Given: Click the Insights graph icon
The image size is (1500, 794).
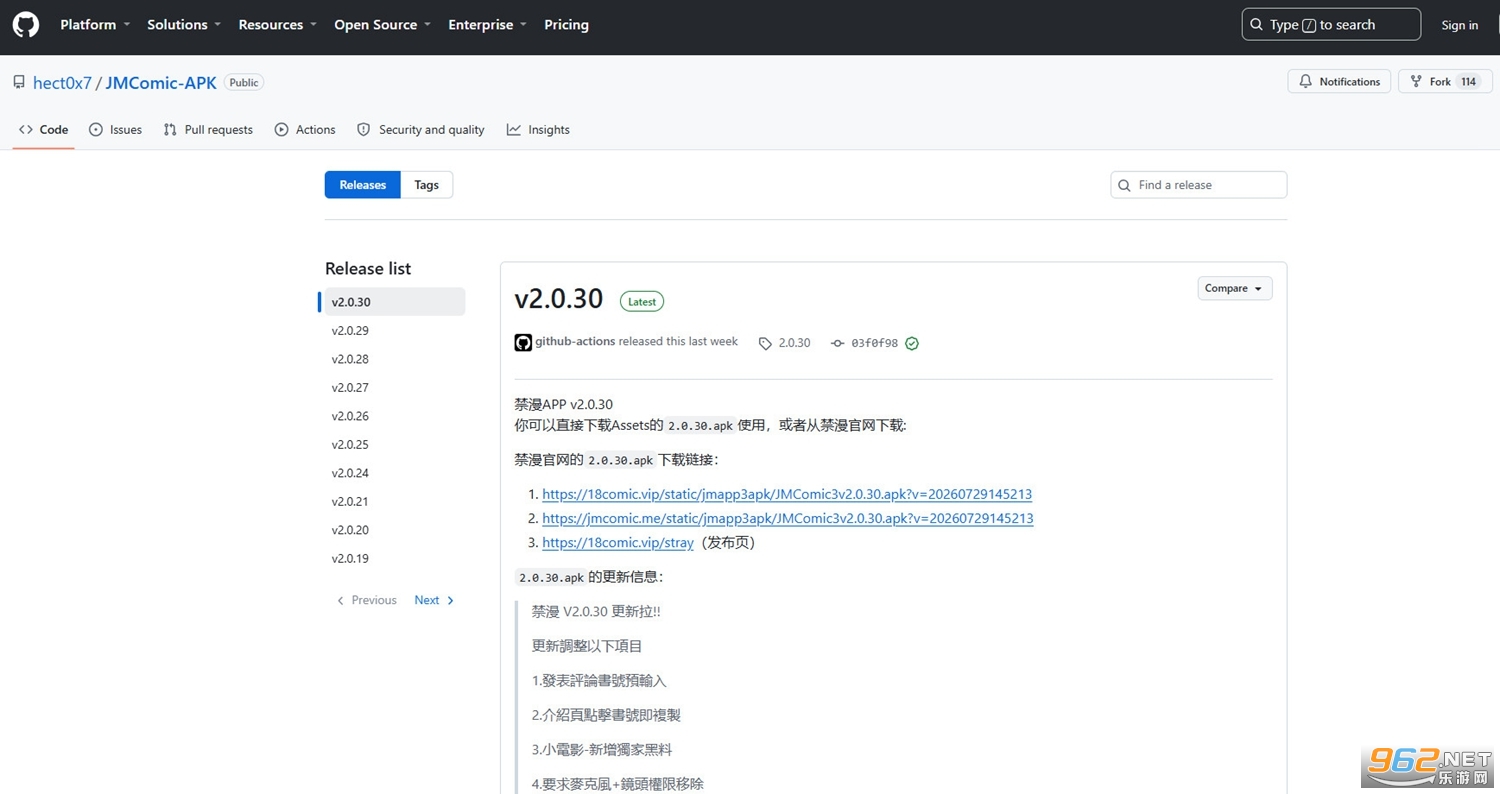Looking at the screenshot, I should click(514, 130).
